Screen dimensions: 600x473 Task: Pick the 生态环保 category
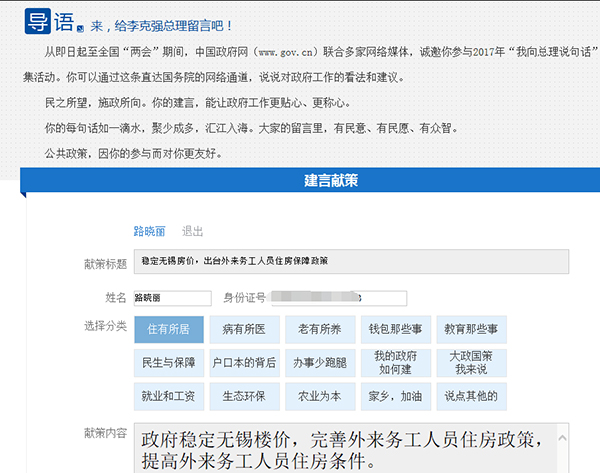[244, 396]
